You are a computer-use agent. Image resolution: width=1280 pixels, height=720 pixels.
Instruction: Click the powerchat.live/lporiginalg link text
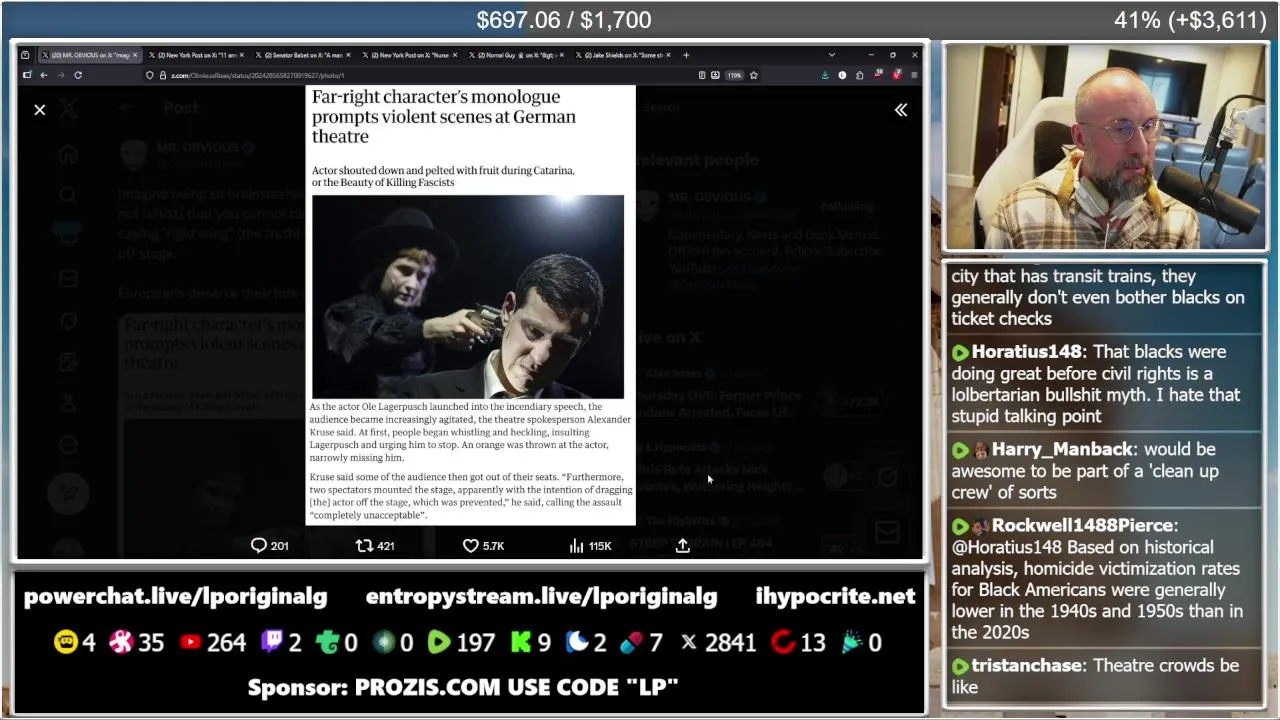[175, 597]
